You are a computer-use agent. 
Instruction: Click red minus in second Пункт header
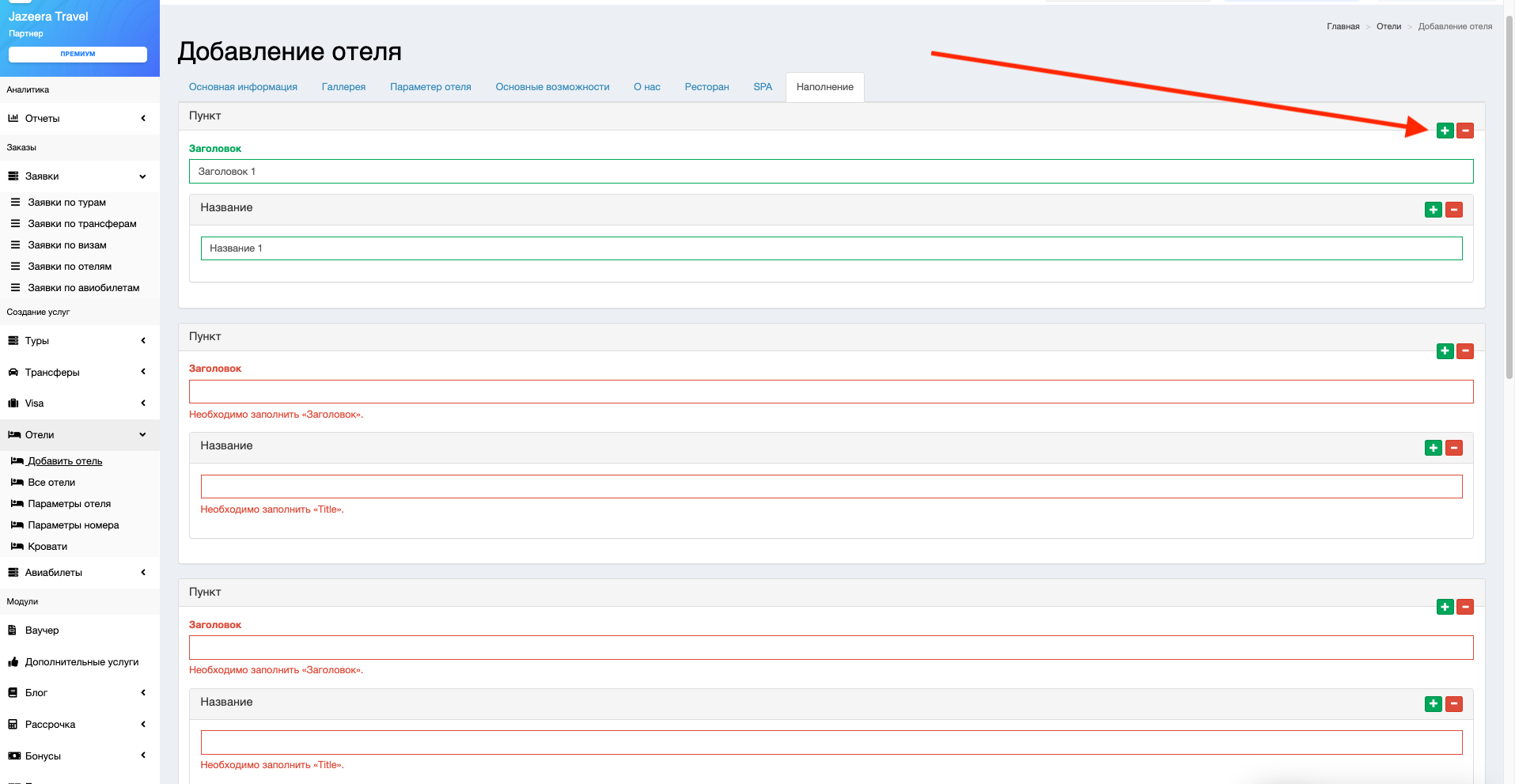1465,350
